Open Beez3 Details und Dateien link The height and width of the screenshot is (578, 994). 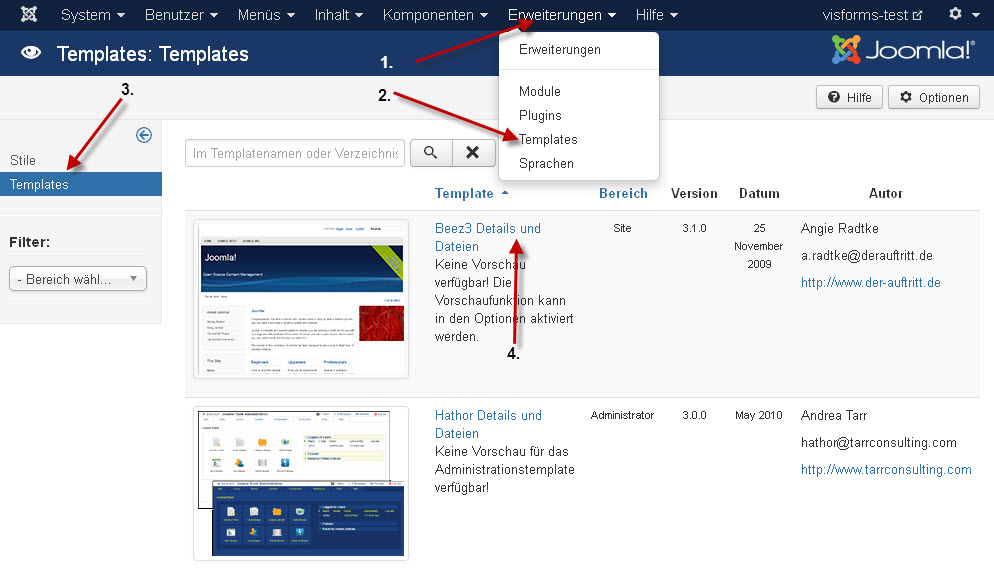[x=487, y=237]
